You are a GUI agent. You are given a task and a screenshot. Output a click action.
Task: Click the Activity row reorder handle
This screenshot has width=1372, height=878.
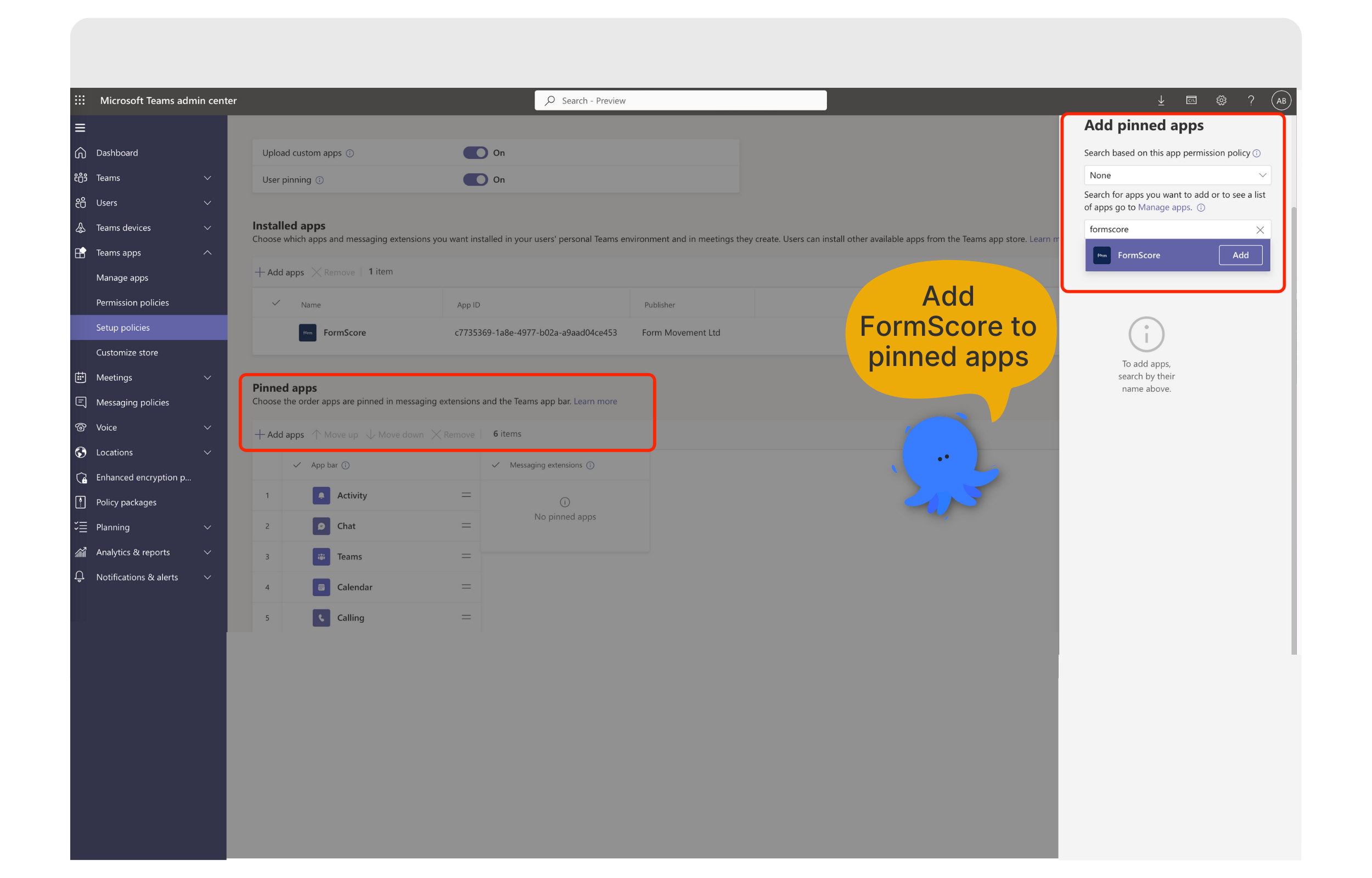click(466, 495)
